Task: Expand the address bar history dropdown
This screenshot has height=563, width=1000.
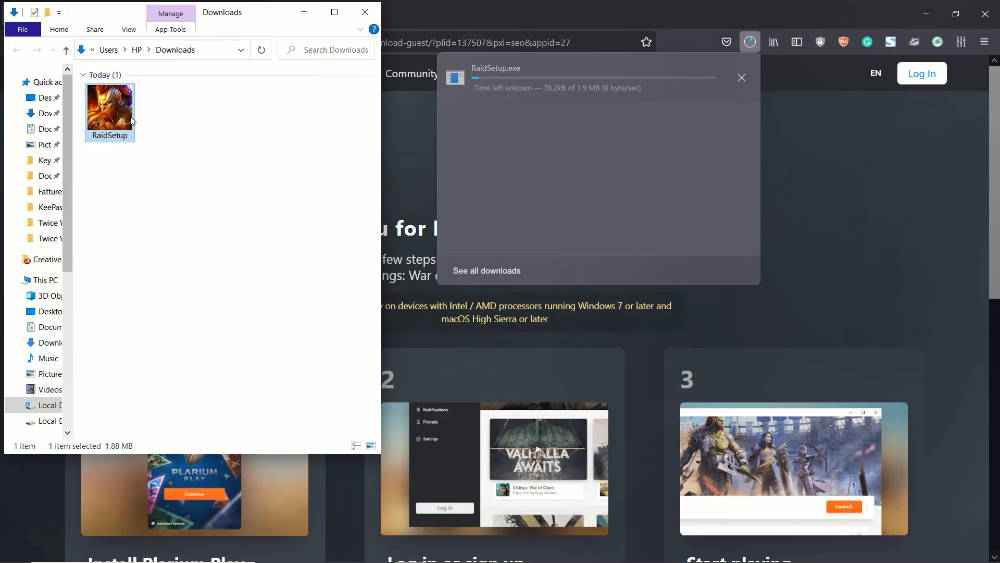Action: click(241, 50)
